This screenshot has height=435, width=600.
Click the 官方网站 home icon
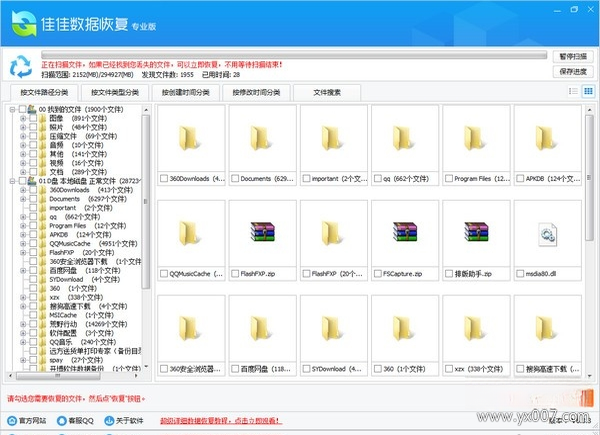tap(12, 420)
